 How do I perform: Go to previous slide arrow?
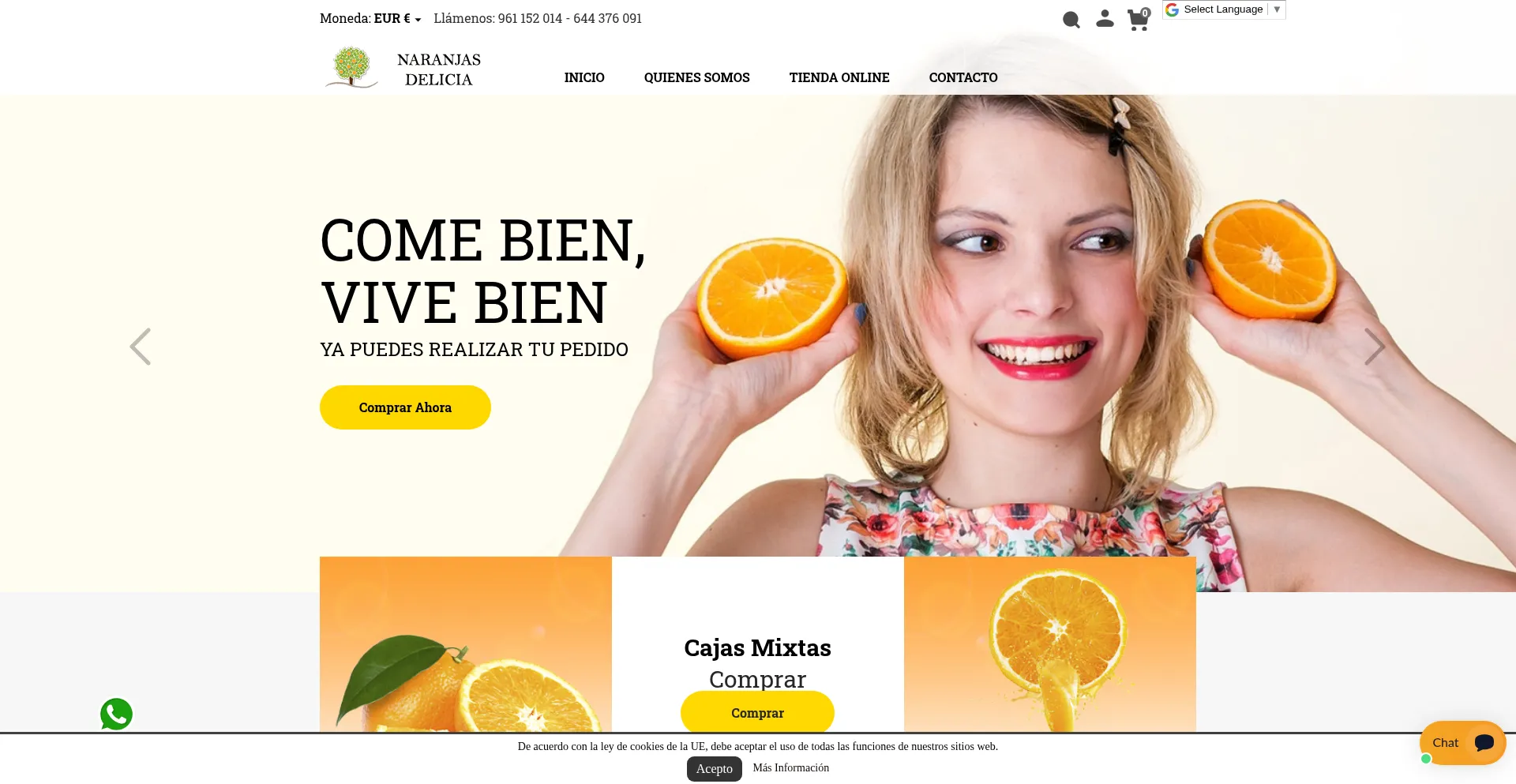pyautogui.click(x=141, y=347)
